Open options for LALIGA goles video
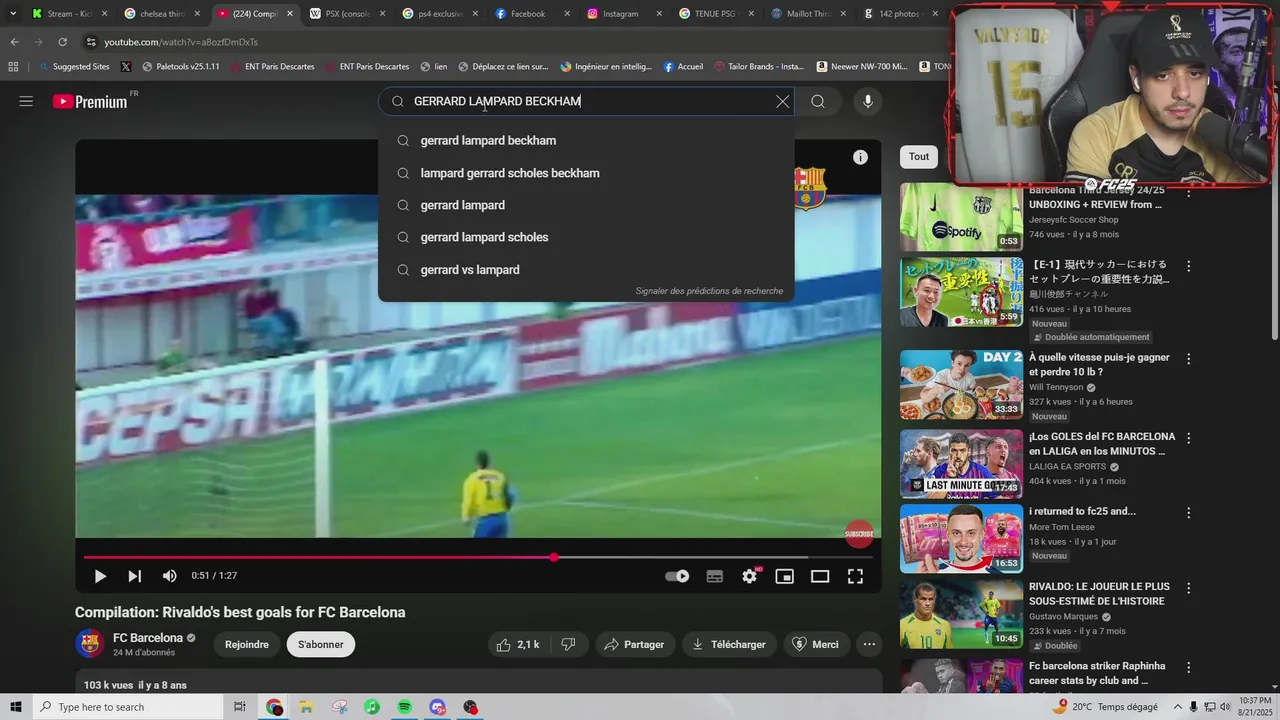 pyautogui.click(x=1188, y=439)
